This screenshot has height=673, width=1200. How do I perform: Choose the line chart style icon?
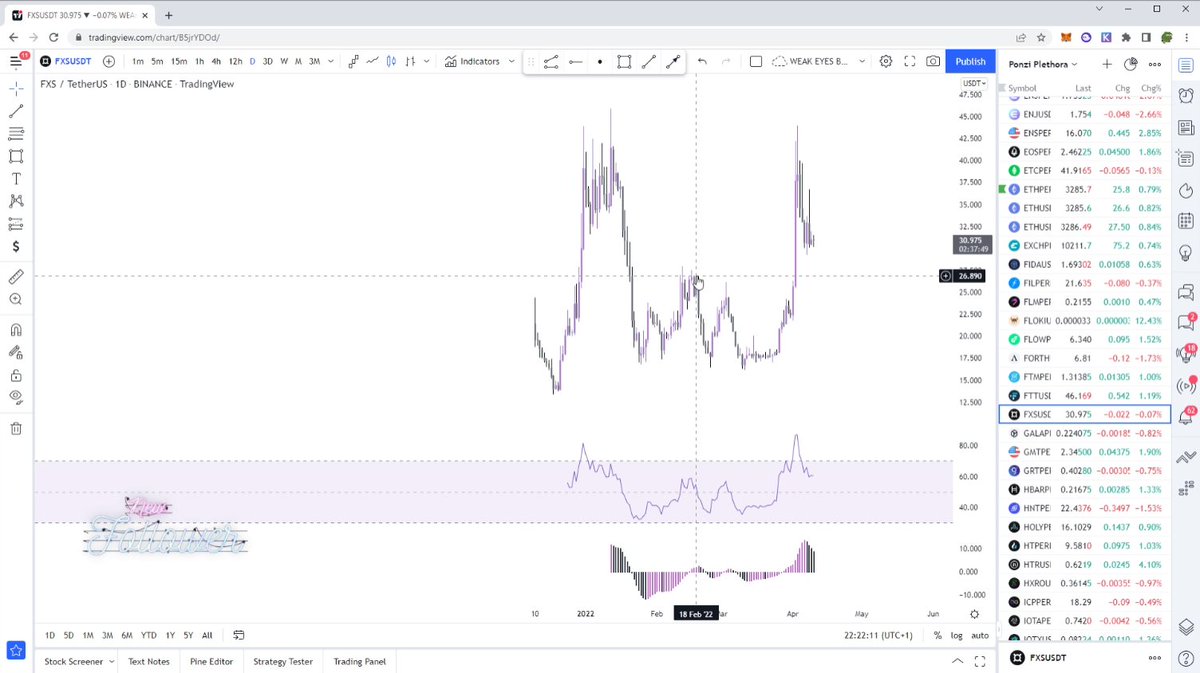tap(372, 62)
